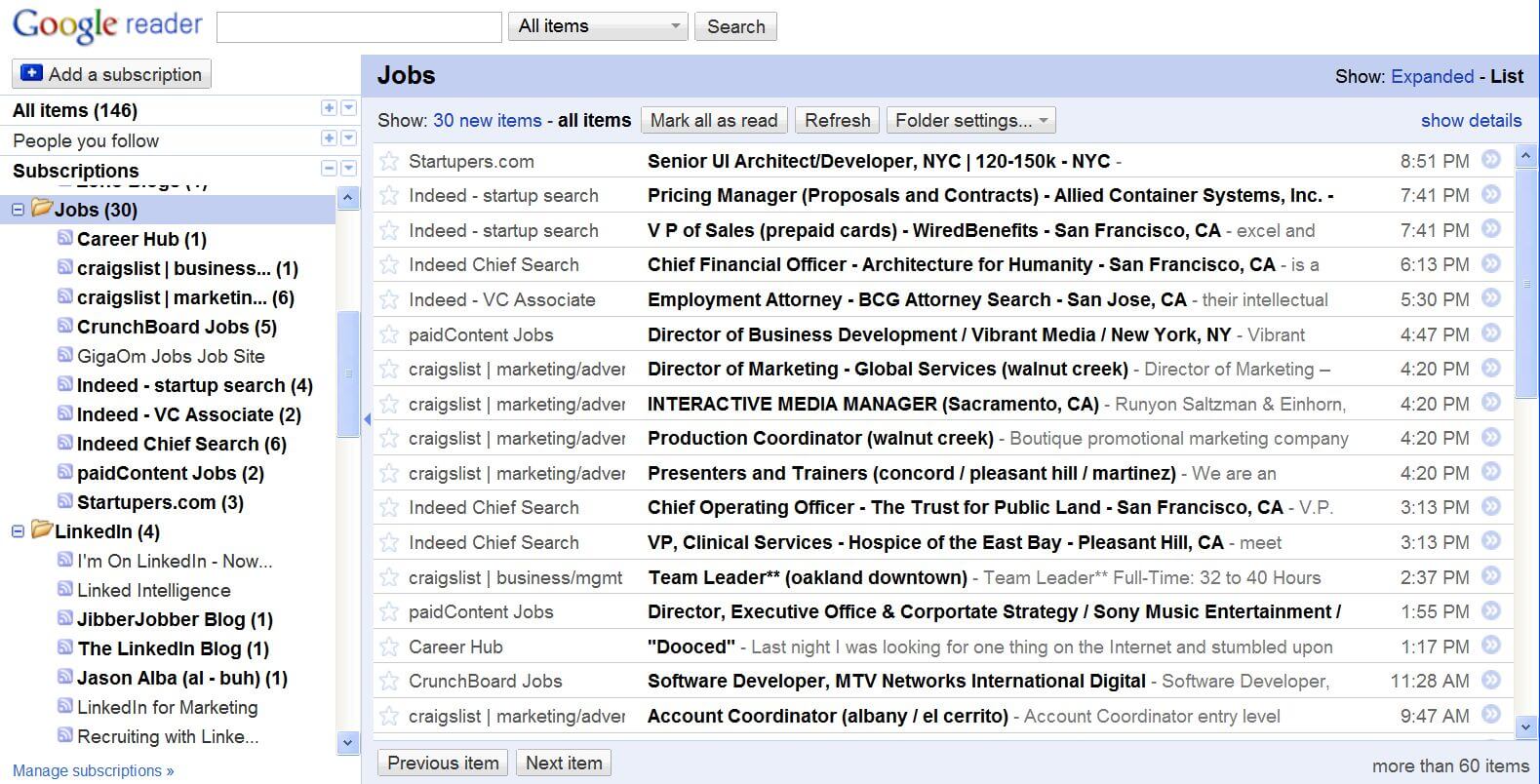
Task: Collapse the LinkedIn folder tree
Action: click(x=18, y=531)
